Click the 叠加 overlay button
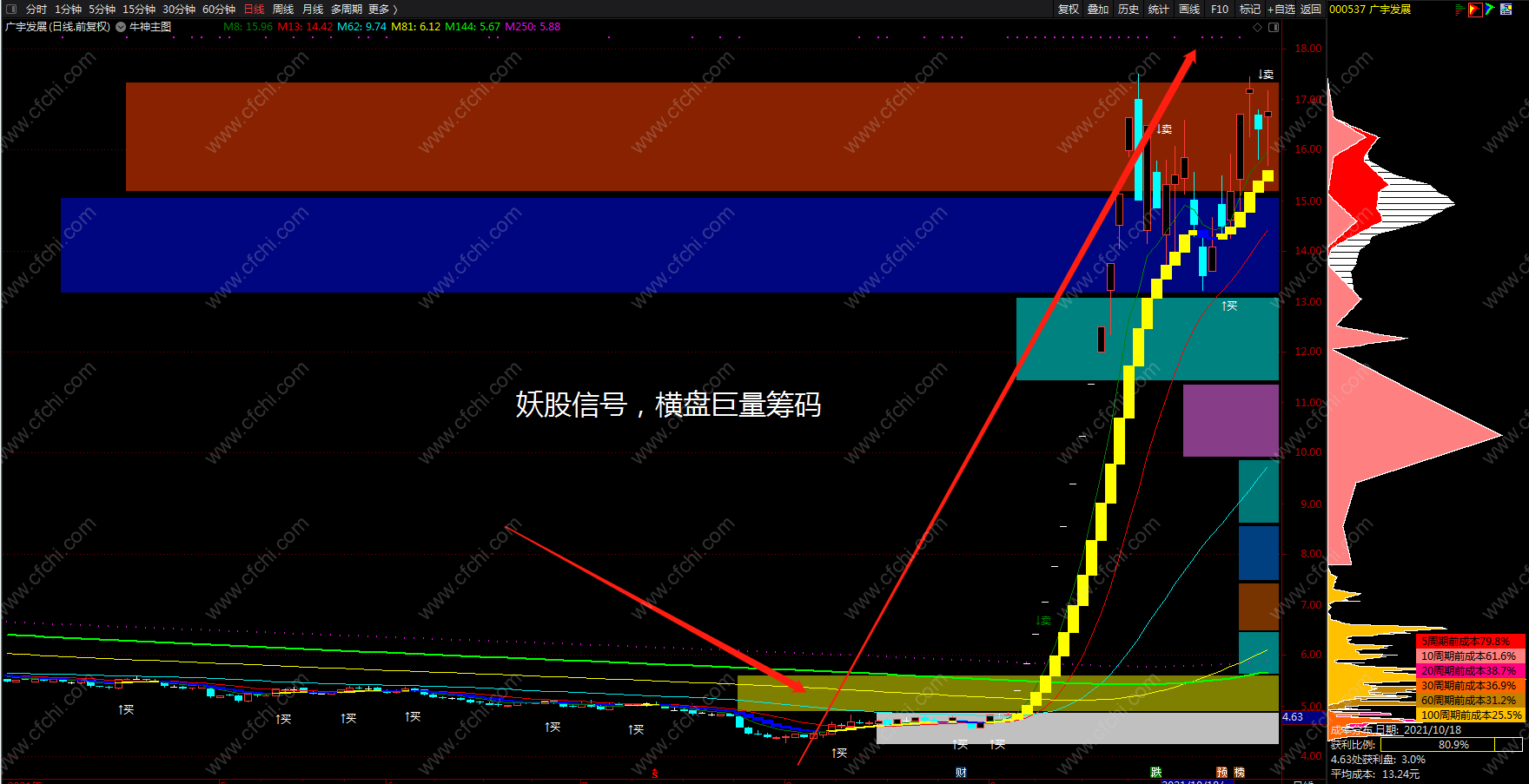This screenshot has height=784, width=1529. coord(1098,10)
